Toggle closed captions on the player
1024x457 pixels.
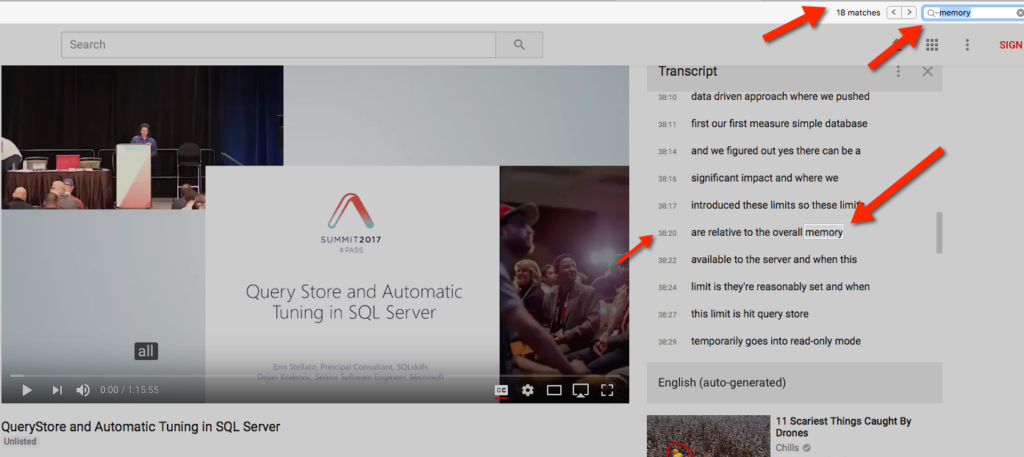point(502,390)
